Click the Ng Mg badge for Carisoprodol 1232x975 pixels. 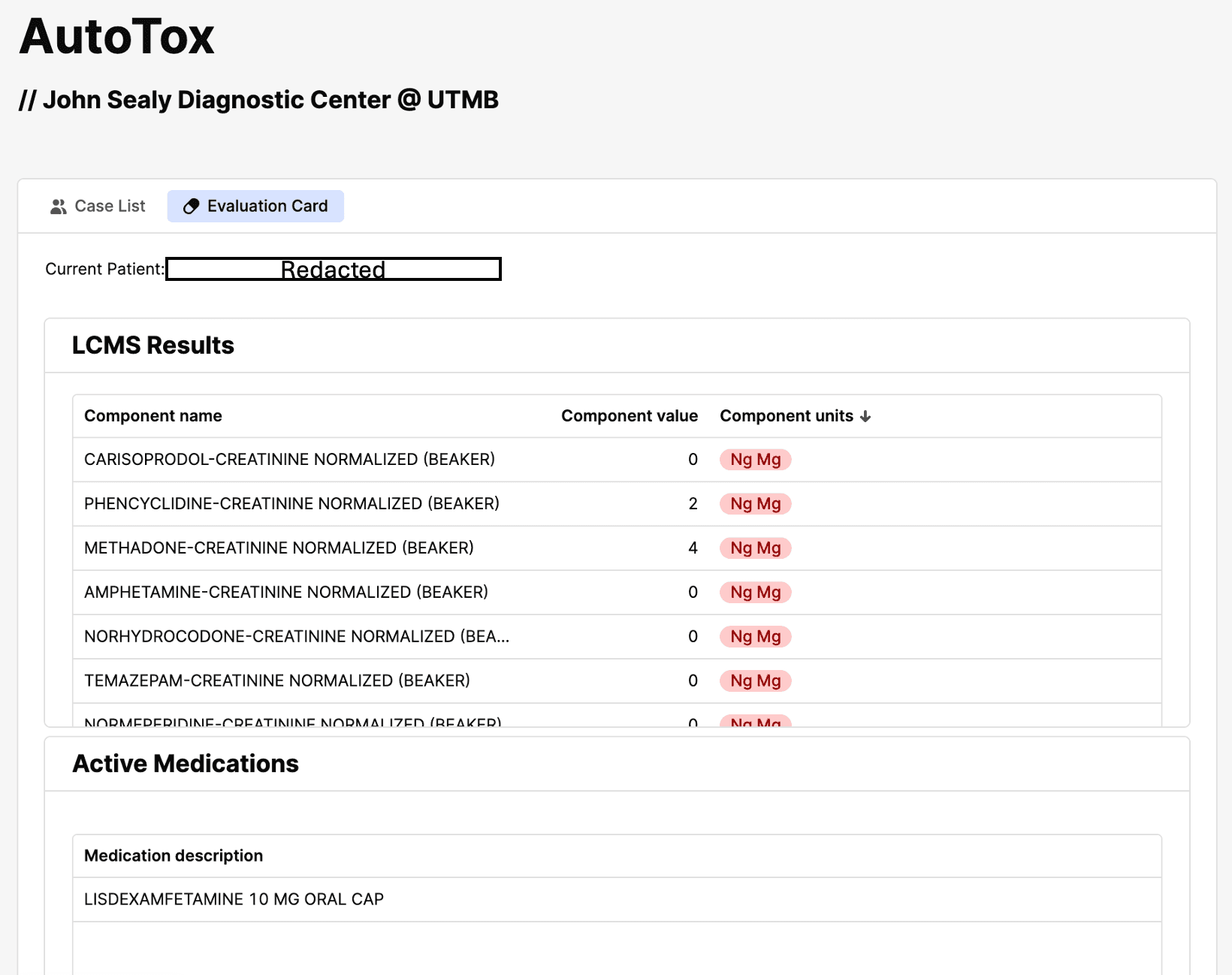(755, 460)
